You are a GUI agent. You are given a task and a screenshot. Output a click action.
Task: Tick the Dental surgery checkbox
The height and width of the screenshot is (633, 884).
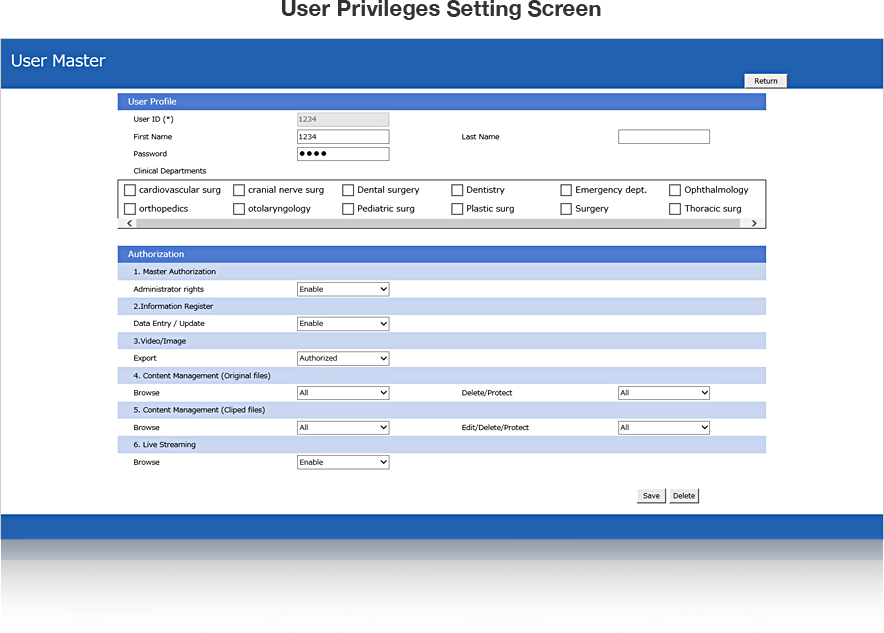coord(348,190)
